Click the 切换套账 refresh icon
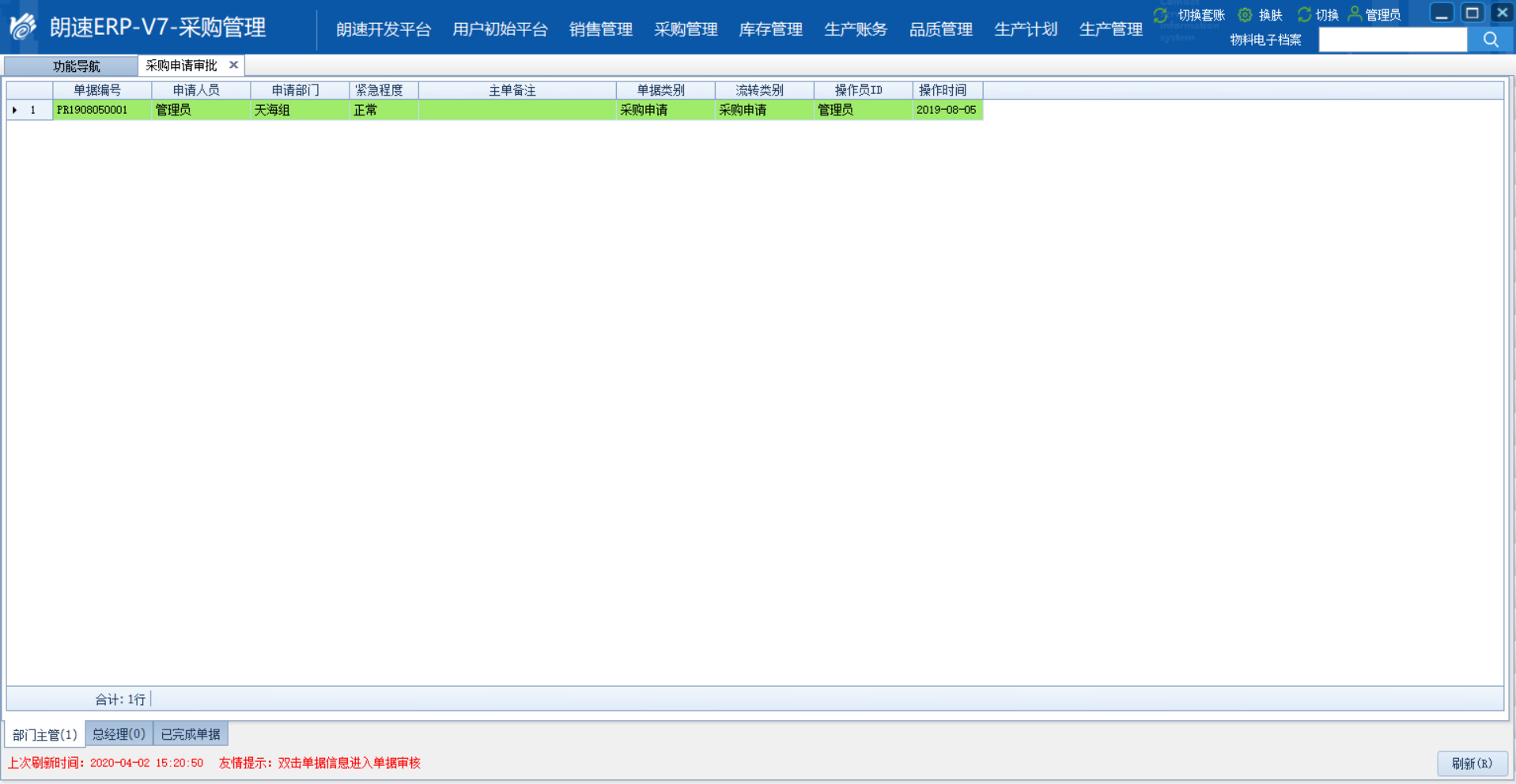The height and width of the screenshot is (784, 1516). point(1160,14)
